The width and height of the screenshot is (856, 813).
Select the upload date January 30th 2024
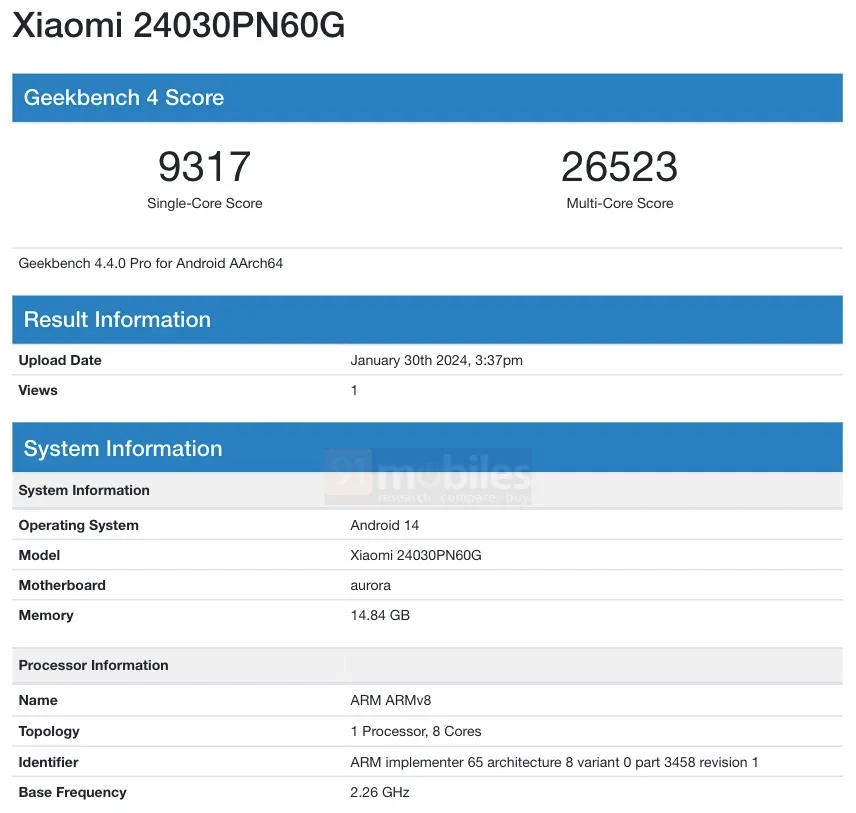[x=436, y=360]
